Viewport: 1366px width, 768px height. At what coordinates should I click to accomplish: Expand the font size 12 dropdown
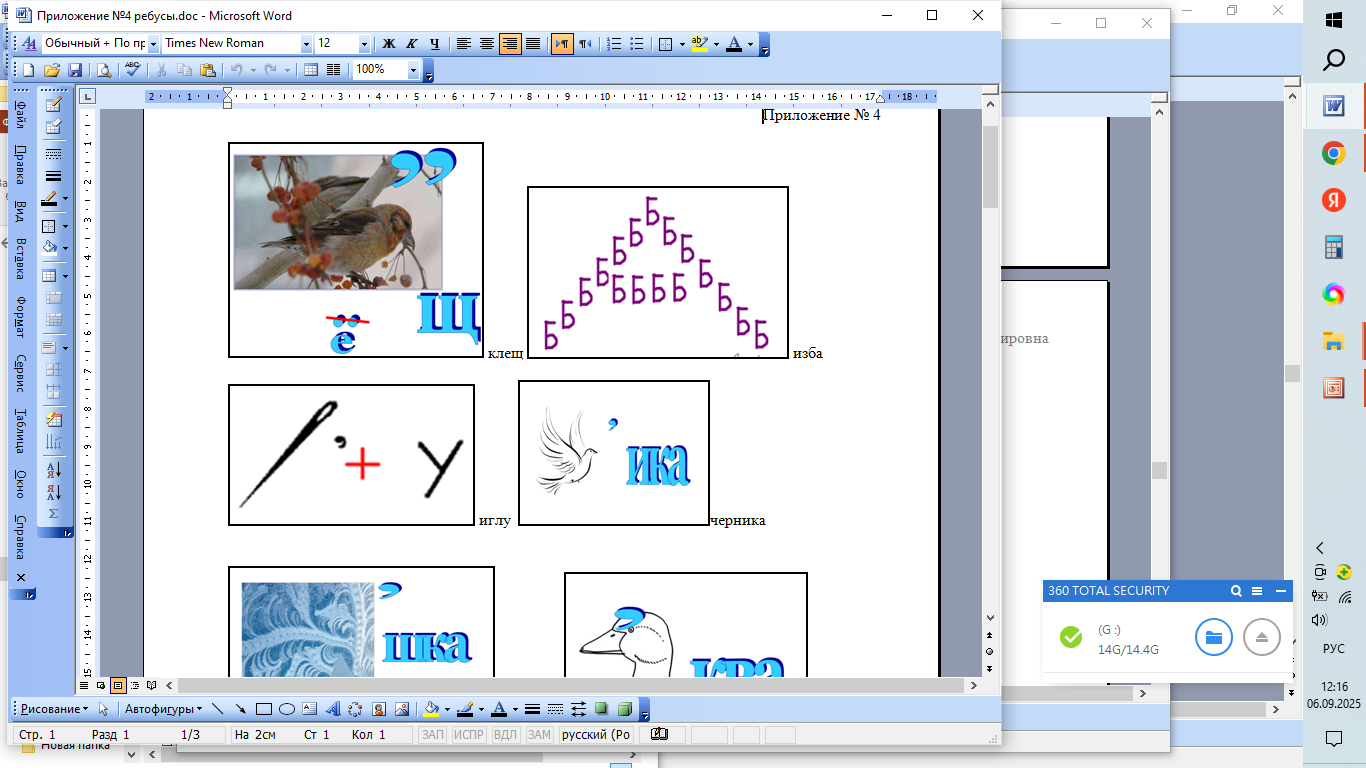point(364,44)
